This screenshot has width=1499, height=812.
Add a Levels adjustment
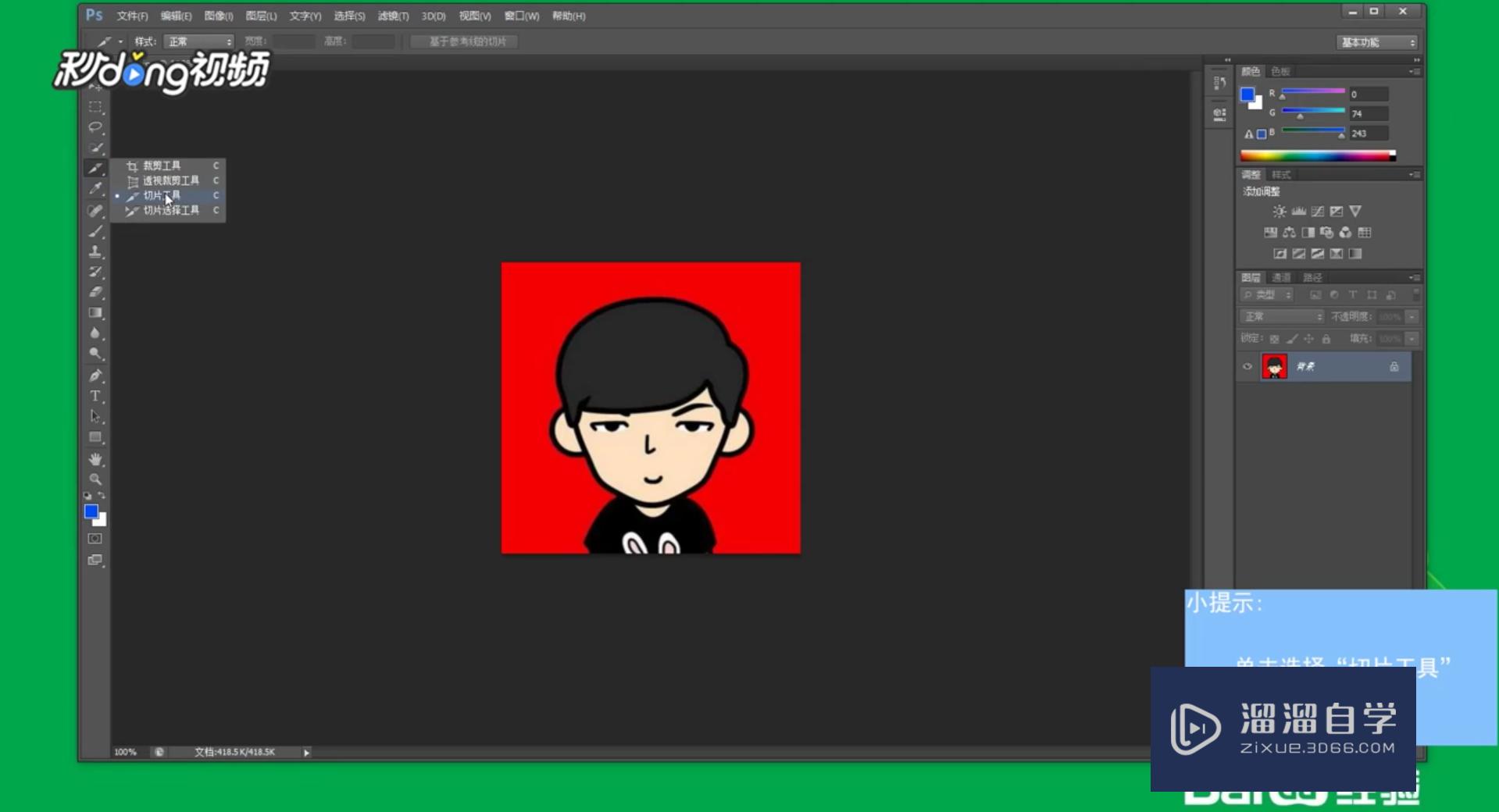click(1298, 212)
